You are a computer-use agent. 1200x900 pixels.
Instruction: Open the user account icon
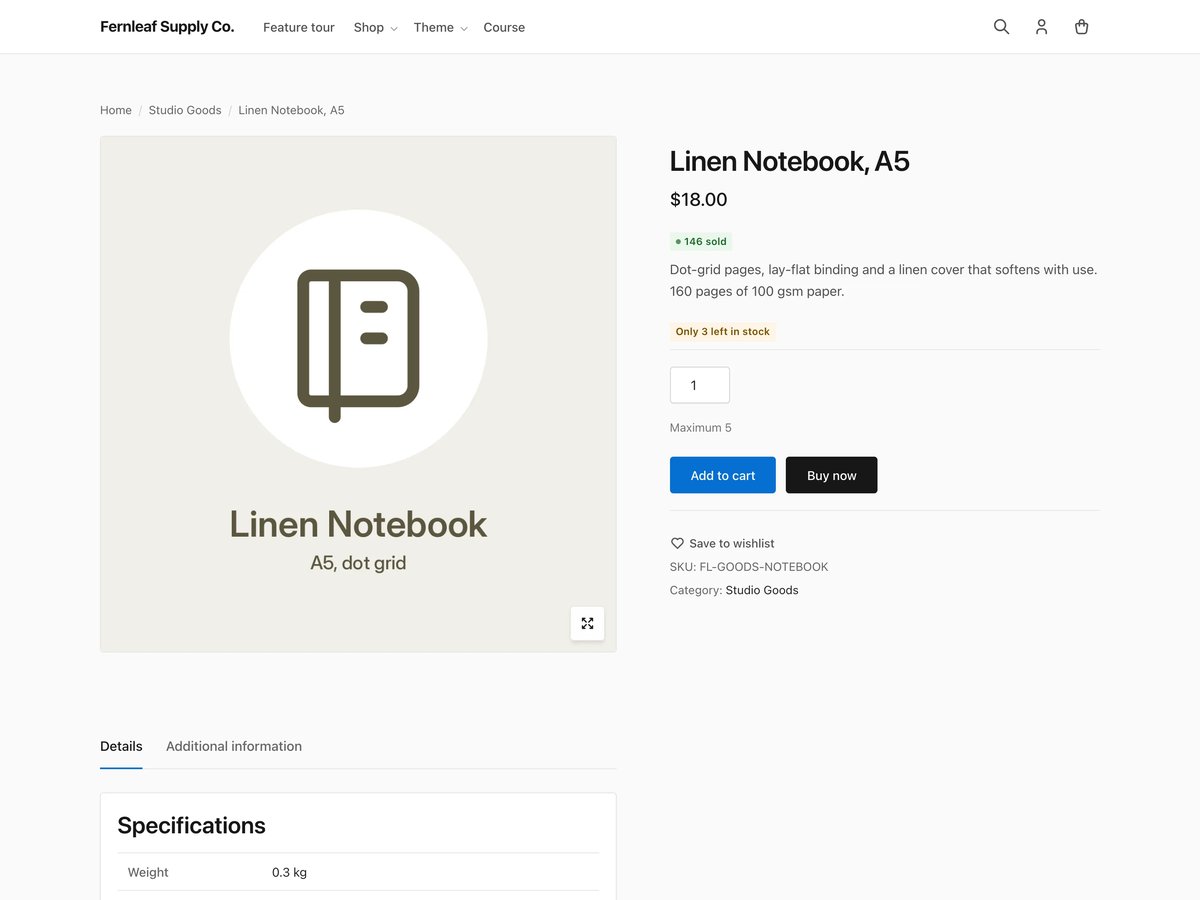pos(1041,27)
